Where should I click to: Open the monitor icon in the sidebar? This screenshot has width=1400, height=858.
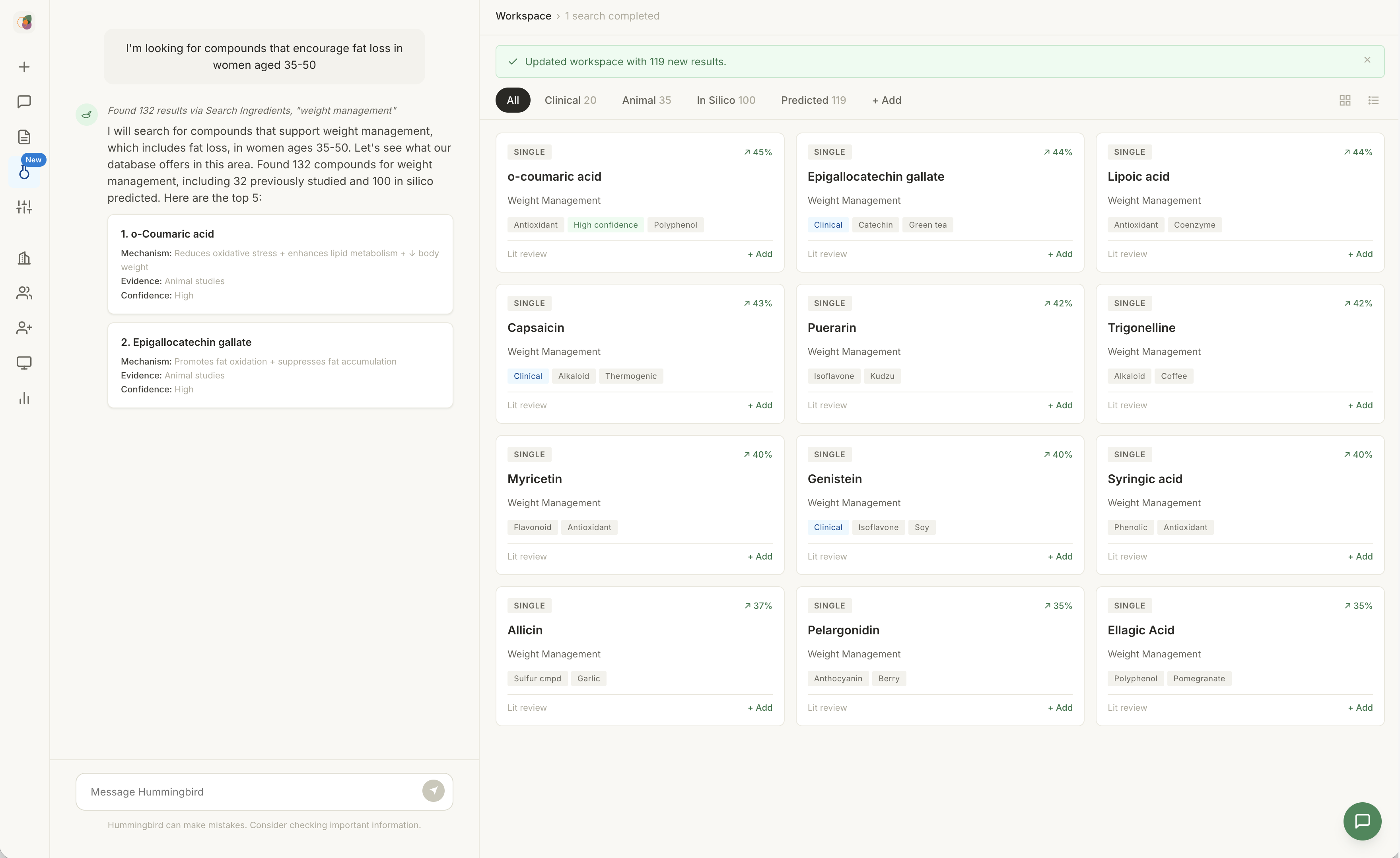[x=24, y=363]
